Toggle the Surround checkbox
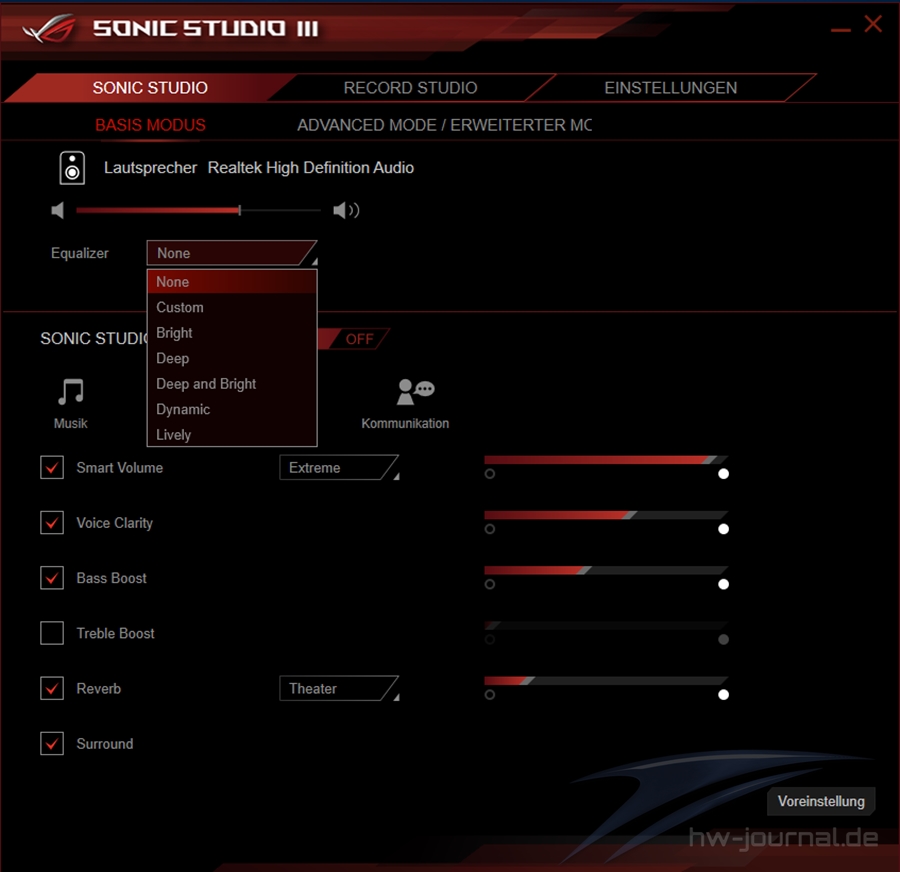900x872 pixels. point(52,743)
